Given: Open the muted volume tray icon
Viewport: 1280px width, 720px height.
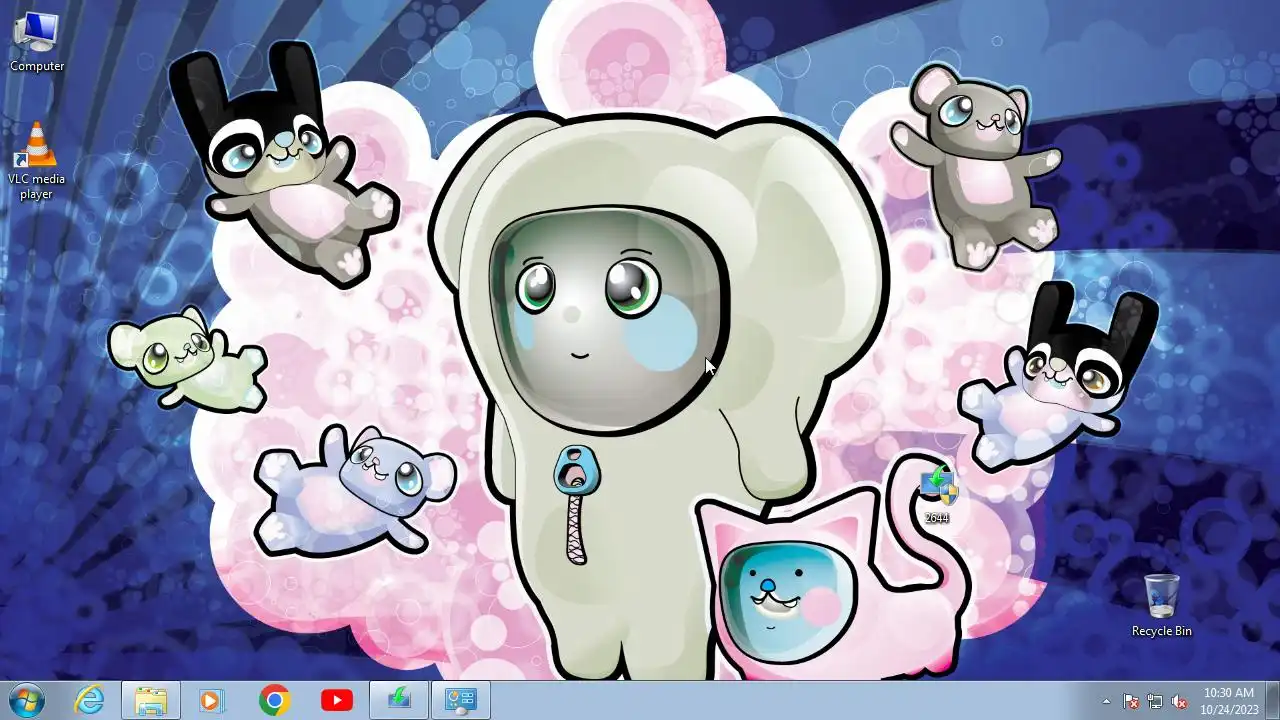Looking at the screenshot, I should point(1179,701).
